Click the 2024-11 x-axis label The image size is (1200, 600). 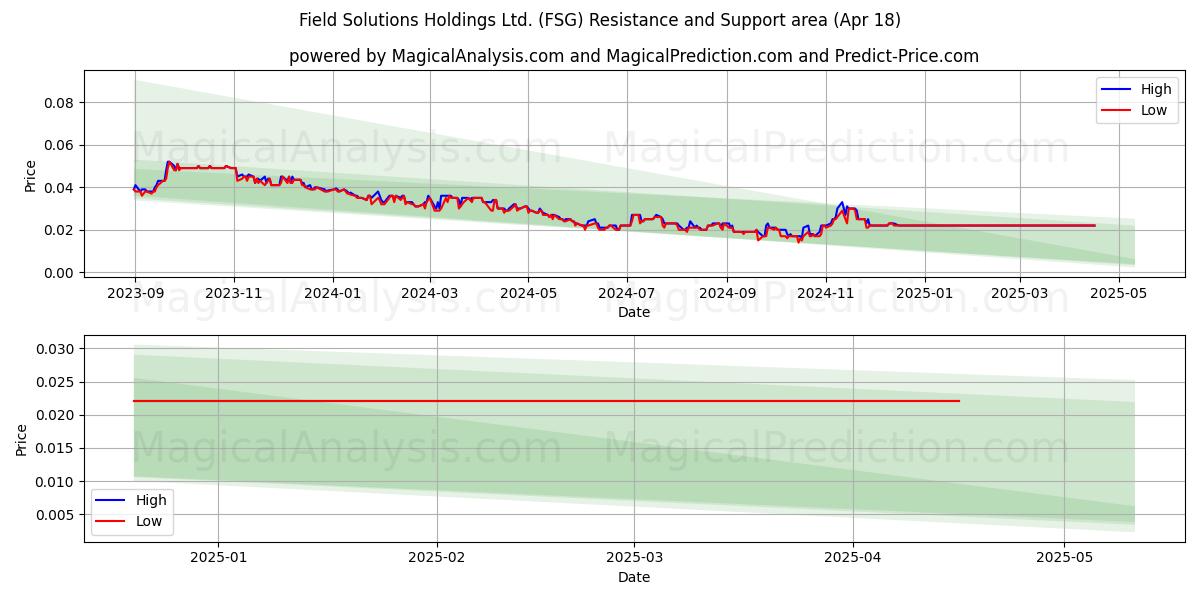826,292
